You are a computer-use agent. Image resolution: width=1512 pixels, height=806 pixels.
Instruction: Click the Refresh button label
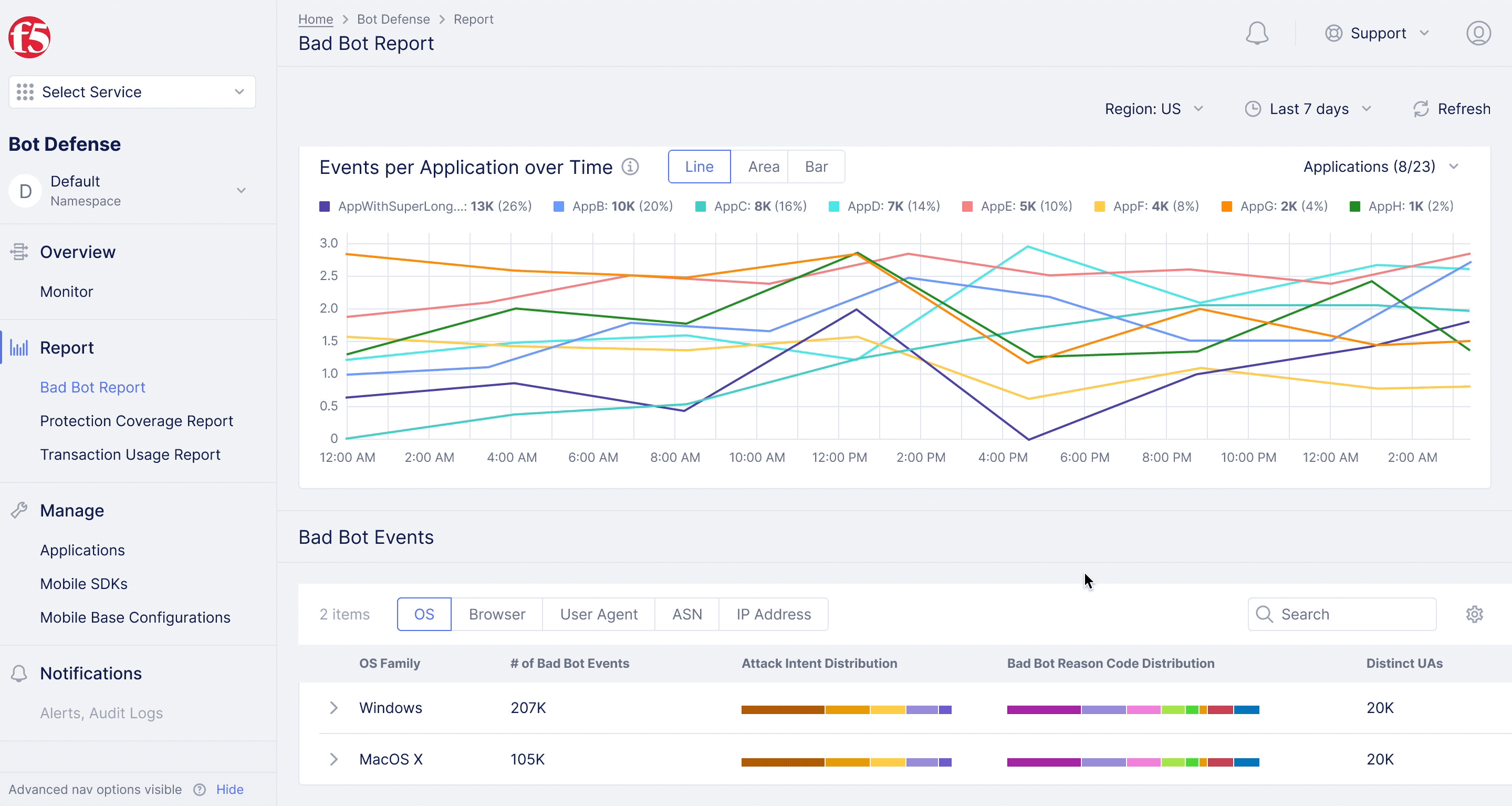coord(1464,109)
